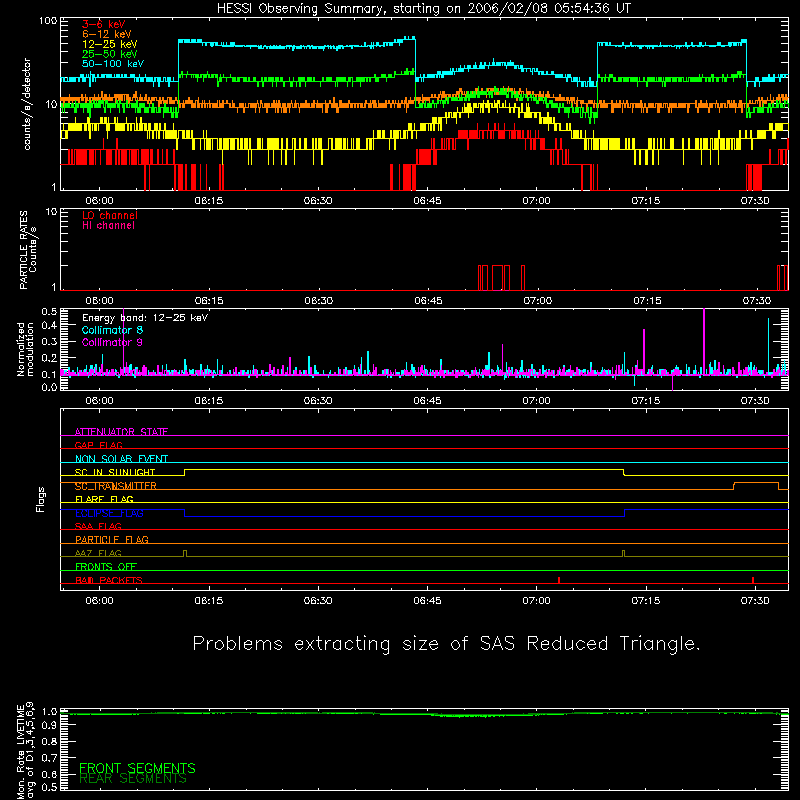Click the SAS Reduced Triangle error message
This screenshot has height=800, width=800.
point(446,643)
